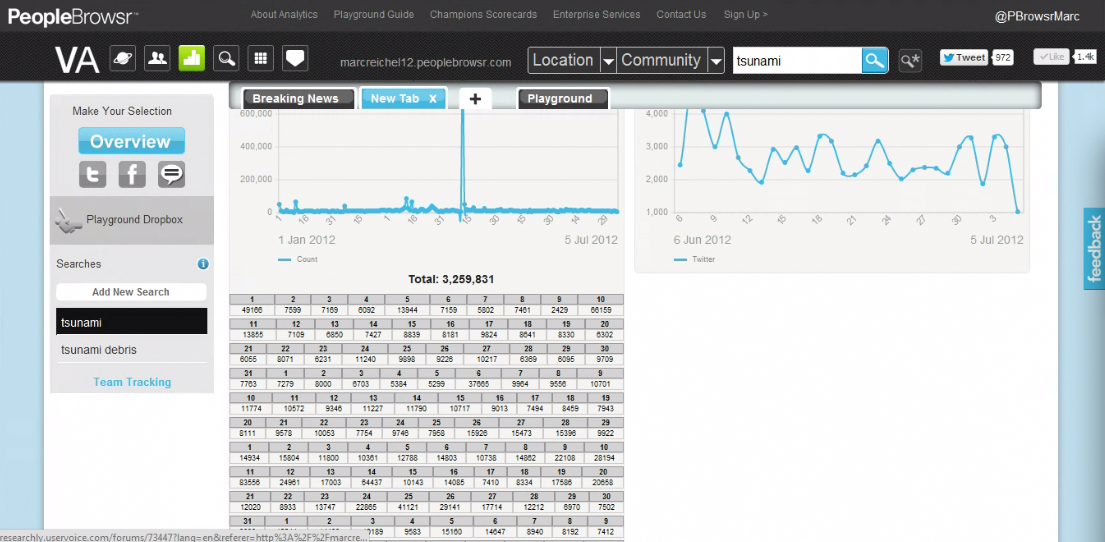
Task: Open the advanced search star icon
Action: pyautogui.click(x=910, y=61)
